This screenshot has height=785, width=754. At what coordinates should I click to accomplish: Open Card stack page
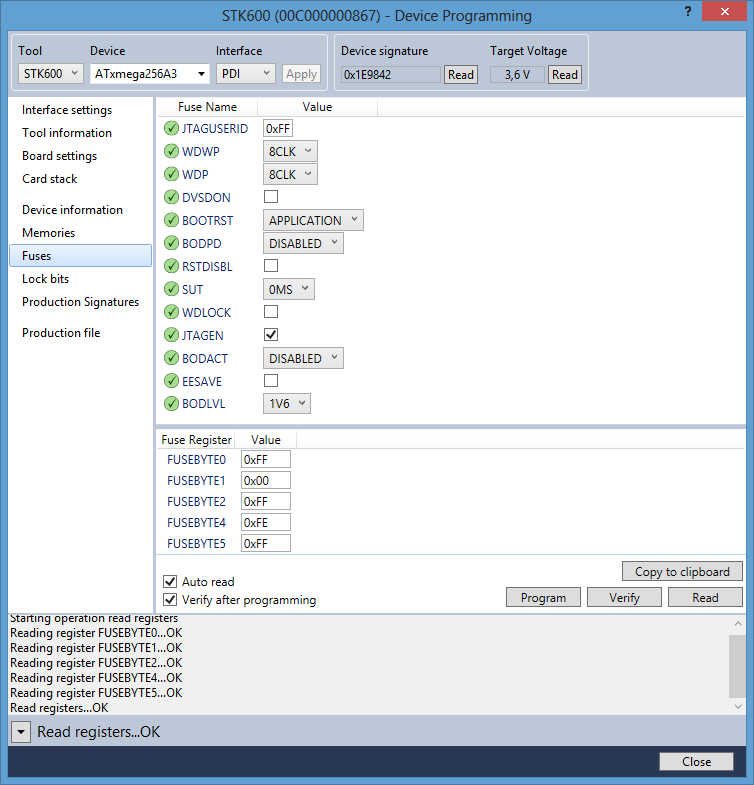(50, 179)
